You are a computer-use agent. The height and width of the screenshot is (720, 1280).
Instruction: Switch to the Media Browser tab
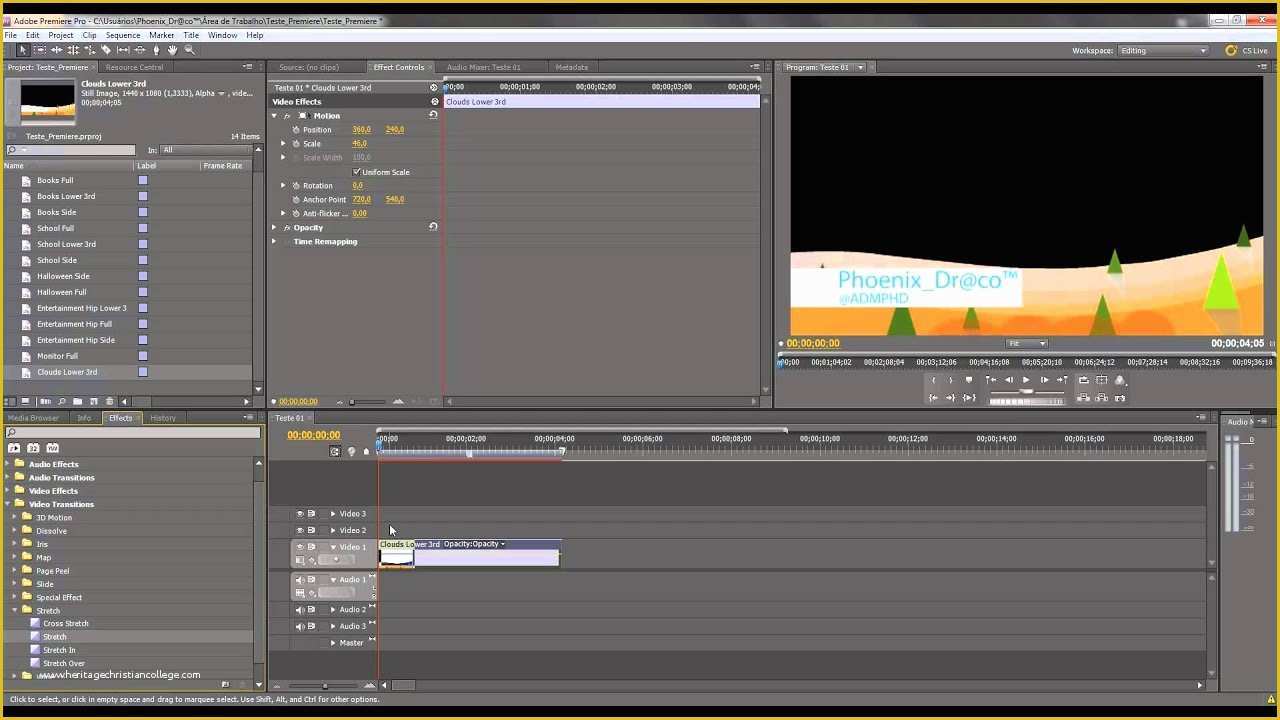[33, 418]
